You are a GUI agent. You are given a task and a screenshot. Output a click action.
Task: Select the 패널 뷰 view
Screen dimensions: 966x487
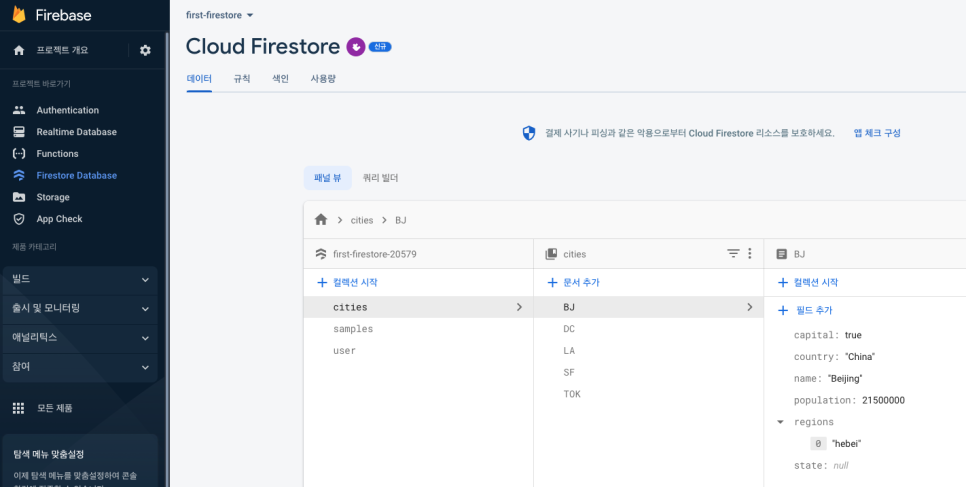[x=328, y=178]
